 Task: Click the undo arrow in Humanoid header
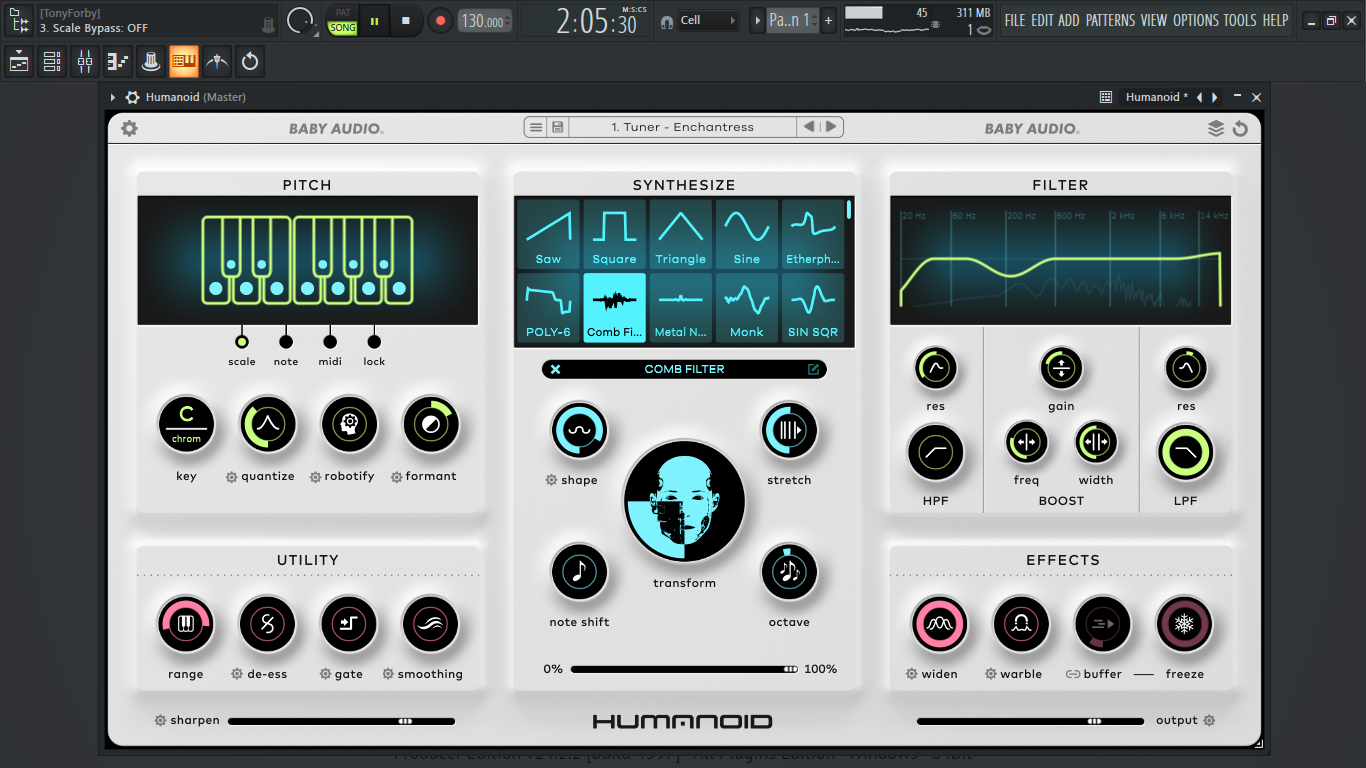pos(1240,128)
